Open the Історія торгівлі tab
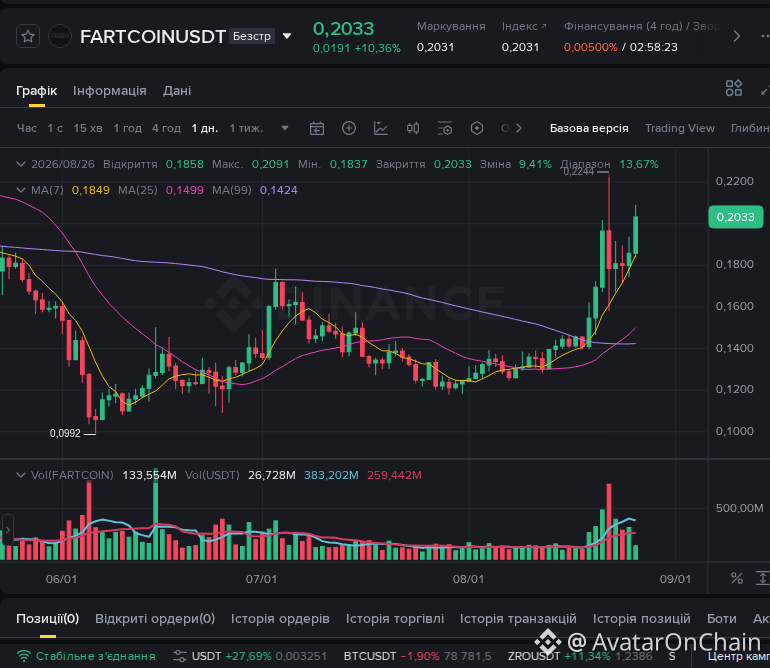Viewport: 770px width, 668px height. pyautogui.click(x=395, y=618)
